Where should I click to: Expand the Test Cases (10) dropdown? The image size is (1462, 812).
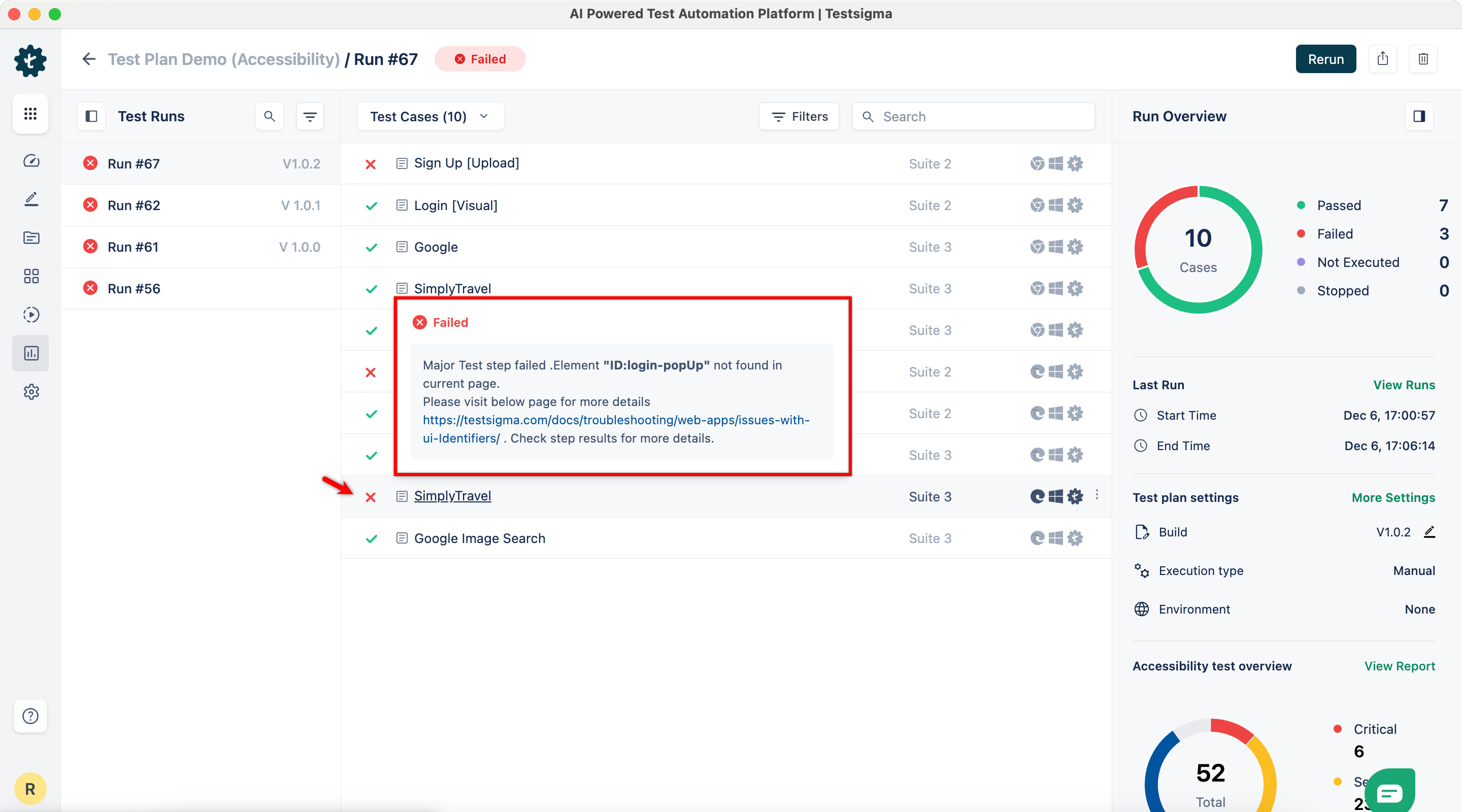[430, 116]
